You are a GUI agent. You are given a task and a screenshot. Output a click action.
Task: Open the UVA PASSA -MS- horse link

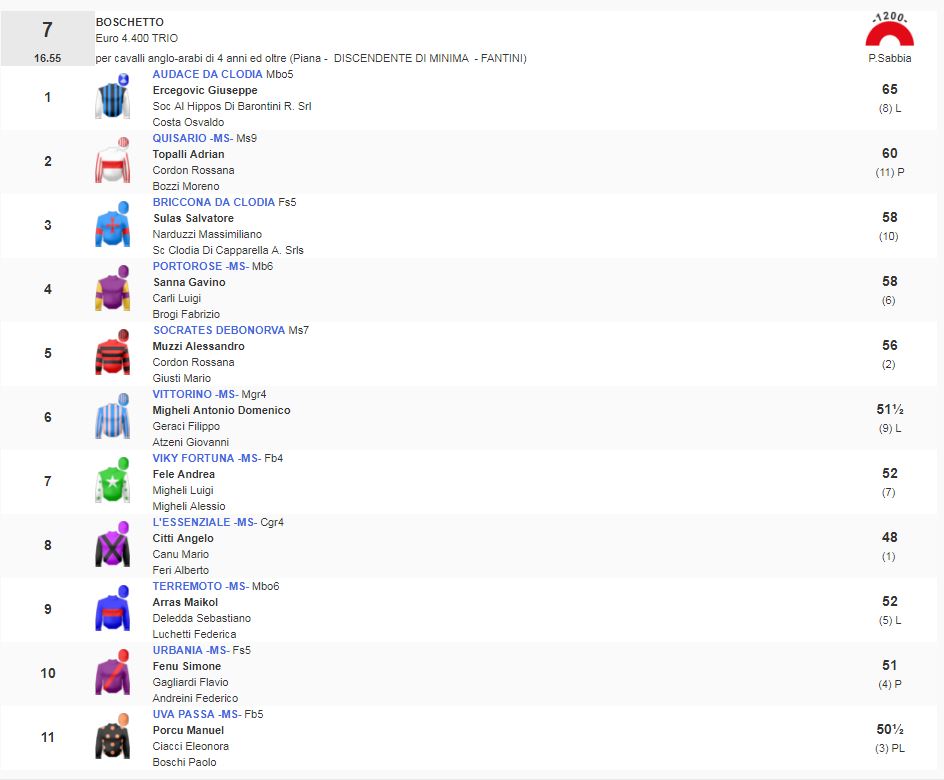pos(195,714)
